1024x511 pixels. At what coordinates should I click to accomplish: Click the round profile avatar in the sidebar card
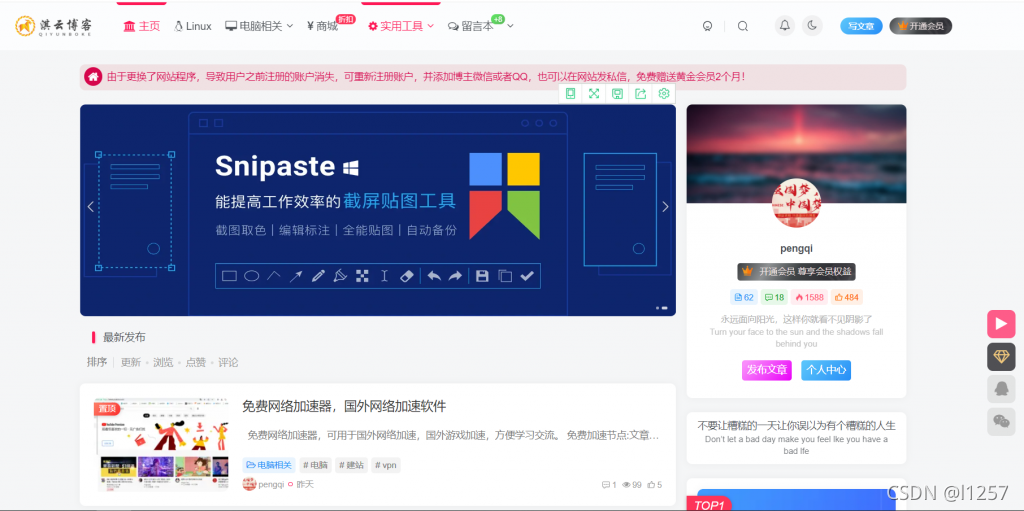(796, 203)
